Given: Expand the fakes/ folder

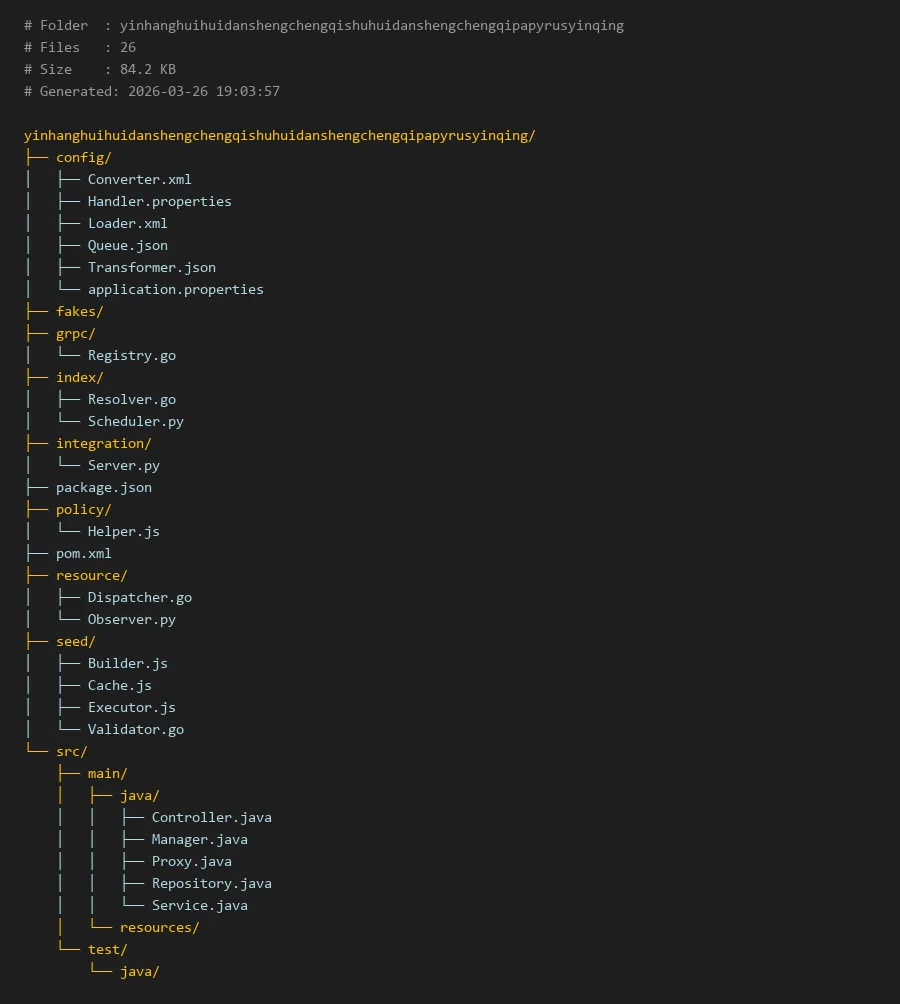Looking at the screenshot, I should point(79,311).
